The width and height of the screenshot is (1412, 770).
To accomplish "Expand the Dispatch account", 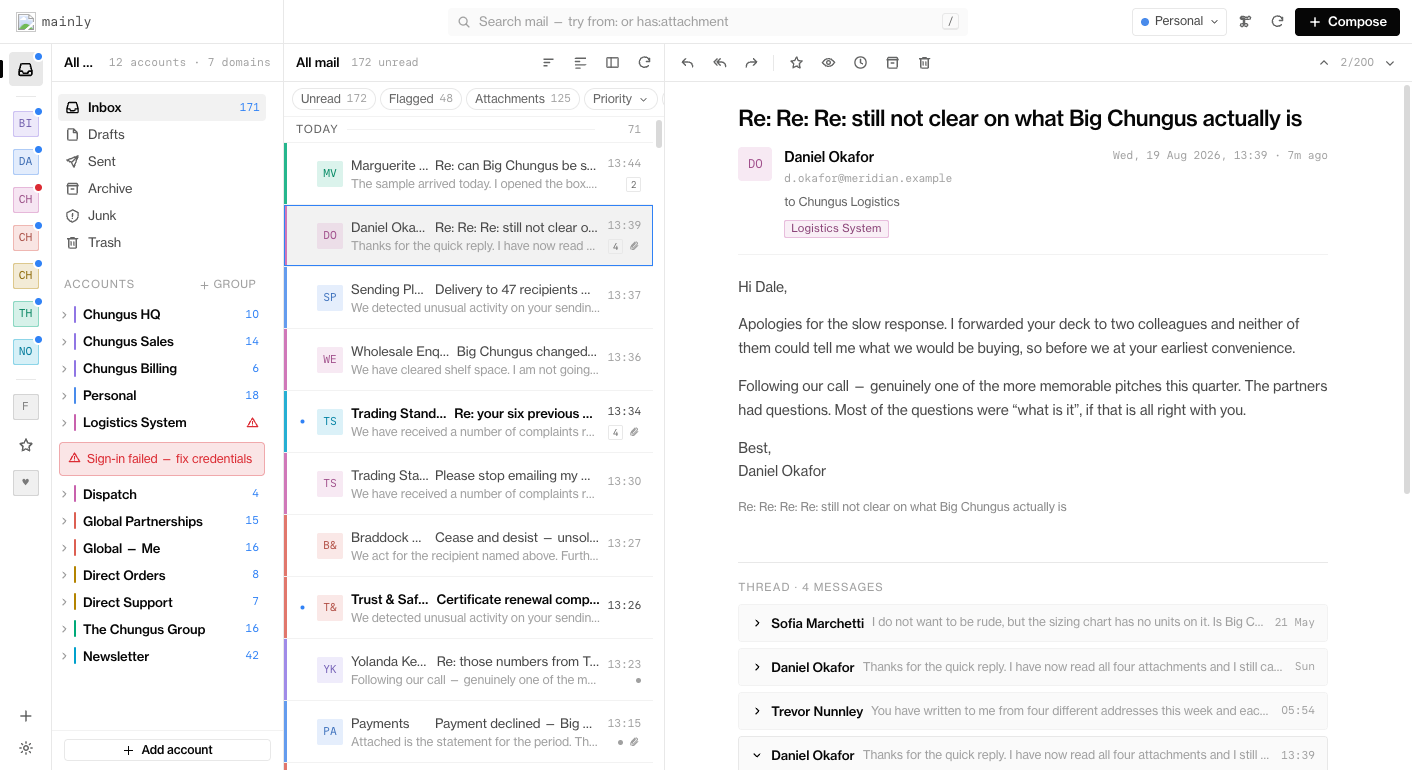I will (x=65, y=494).
